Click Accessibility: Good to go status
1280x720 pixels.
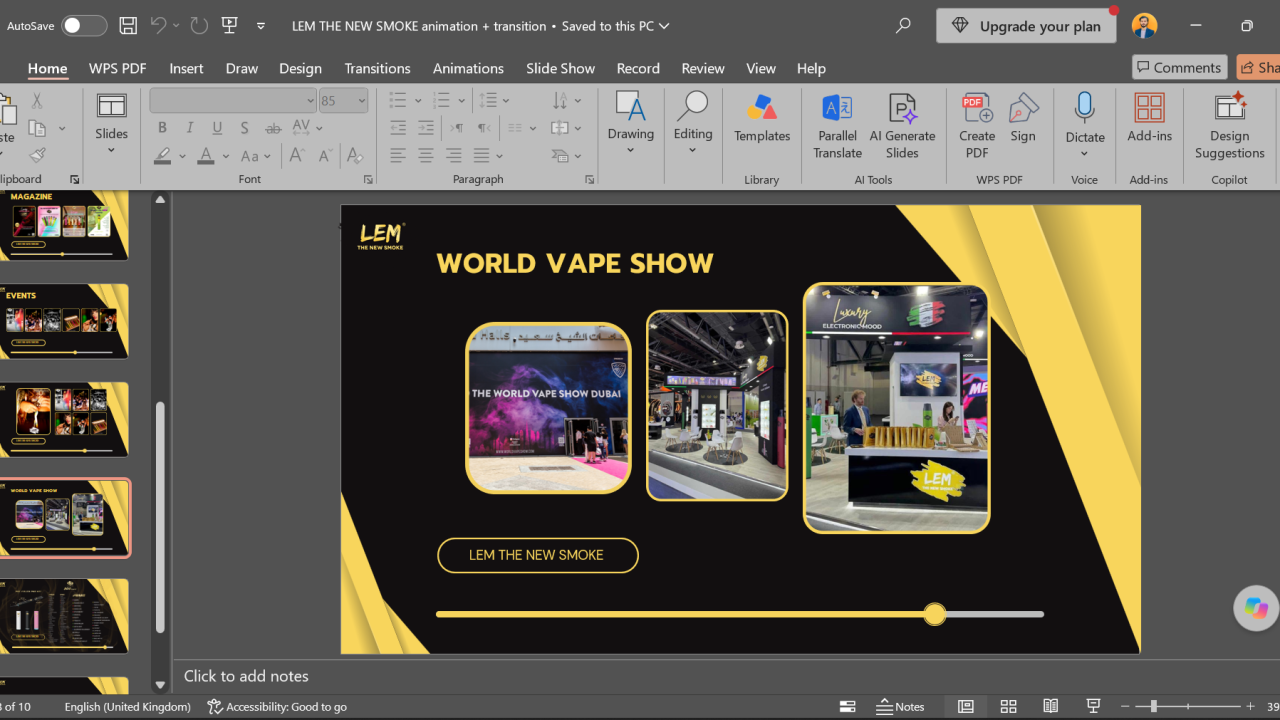(277, 706)
